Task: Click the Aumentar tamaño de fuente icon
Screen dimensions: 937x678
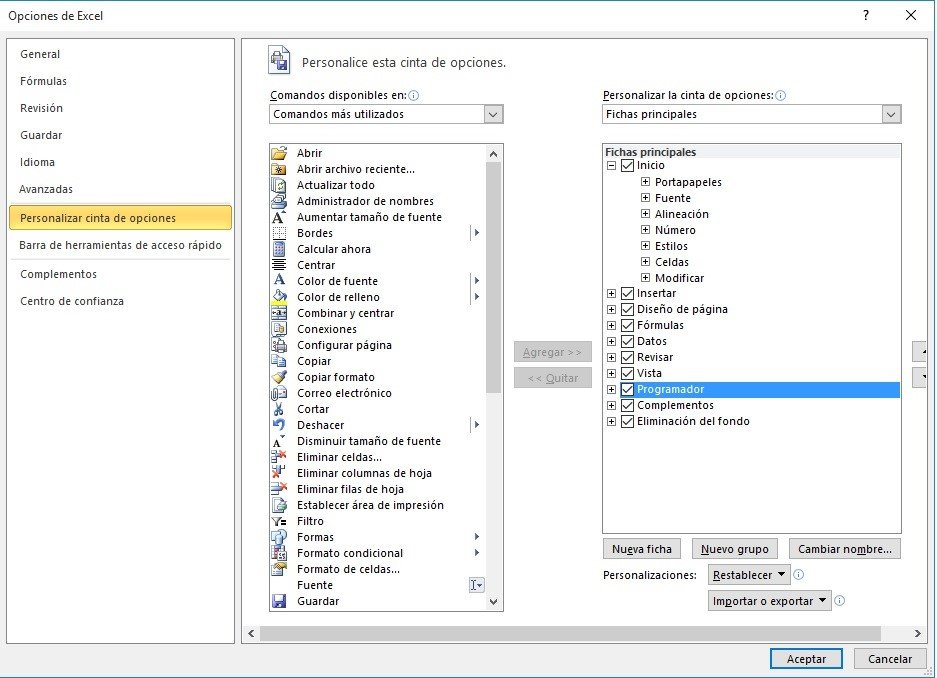Action: 279,217
